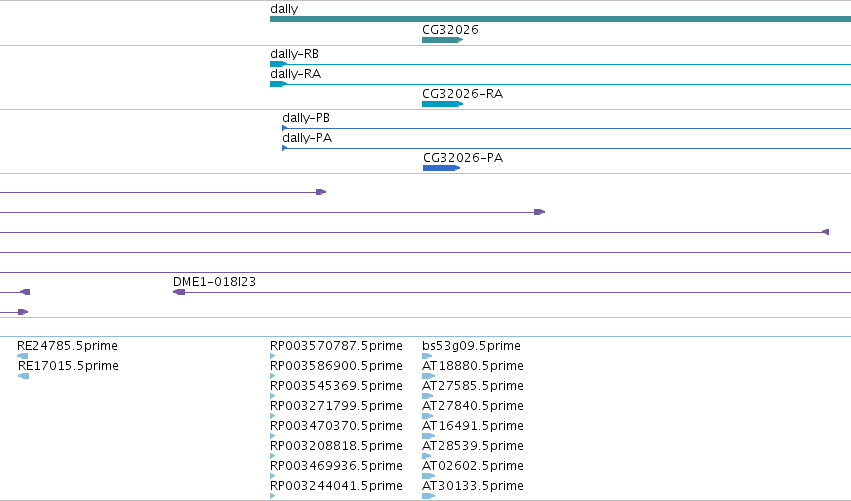Click the RP003570787.5prime feature label

point(336,346)
